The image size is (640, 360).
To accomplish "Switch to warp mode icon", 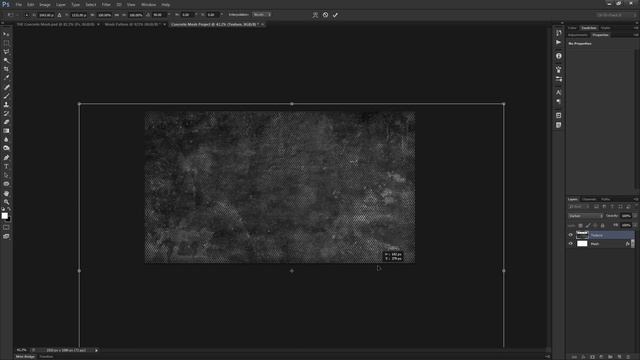I will coord(315,15).
